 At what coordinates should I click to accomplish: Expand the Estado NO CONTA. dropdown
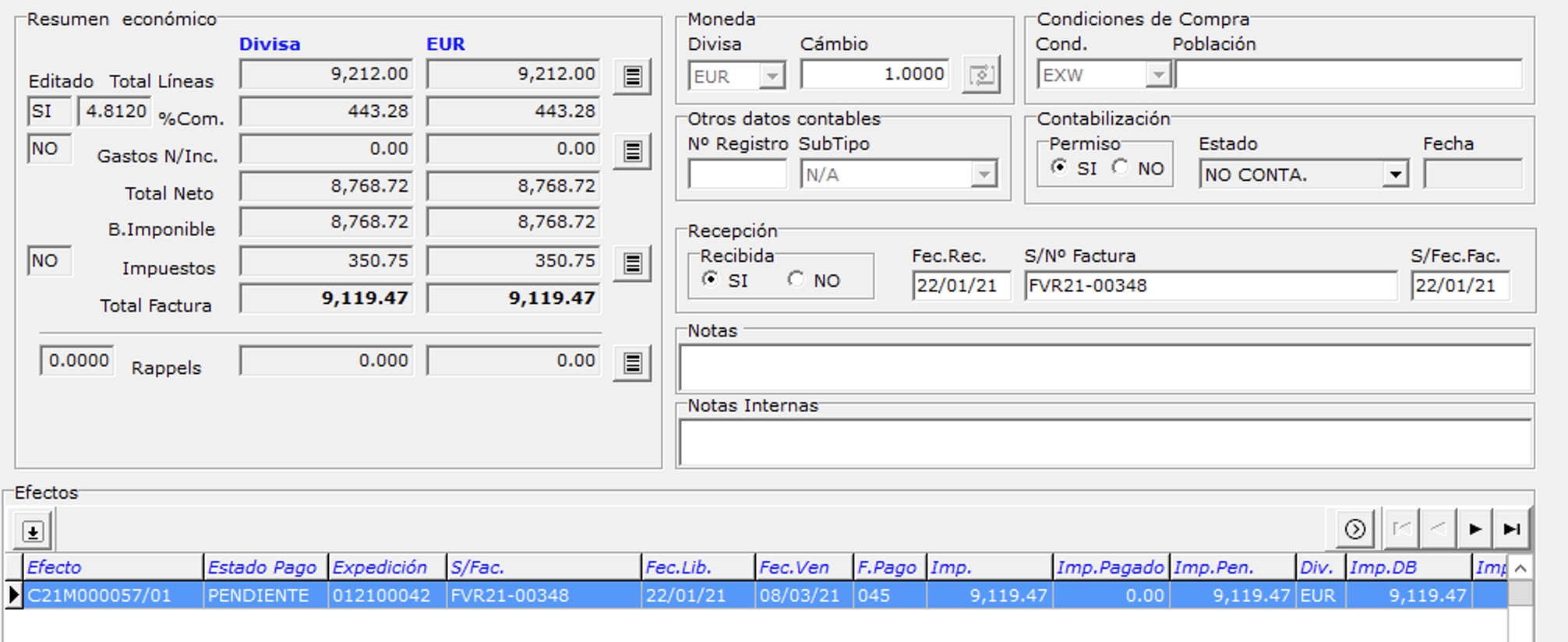pos(1395,175)
